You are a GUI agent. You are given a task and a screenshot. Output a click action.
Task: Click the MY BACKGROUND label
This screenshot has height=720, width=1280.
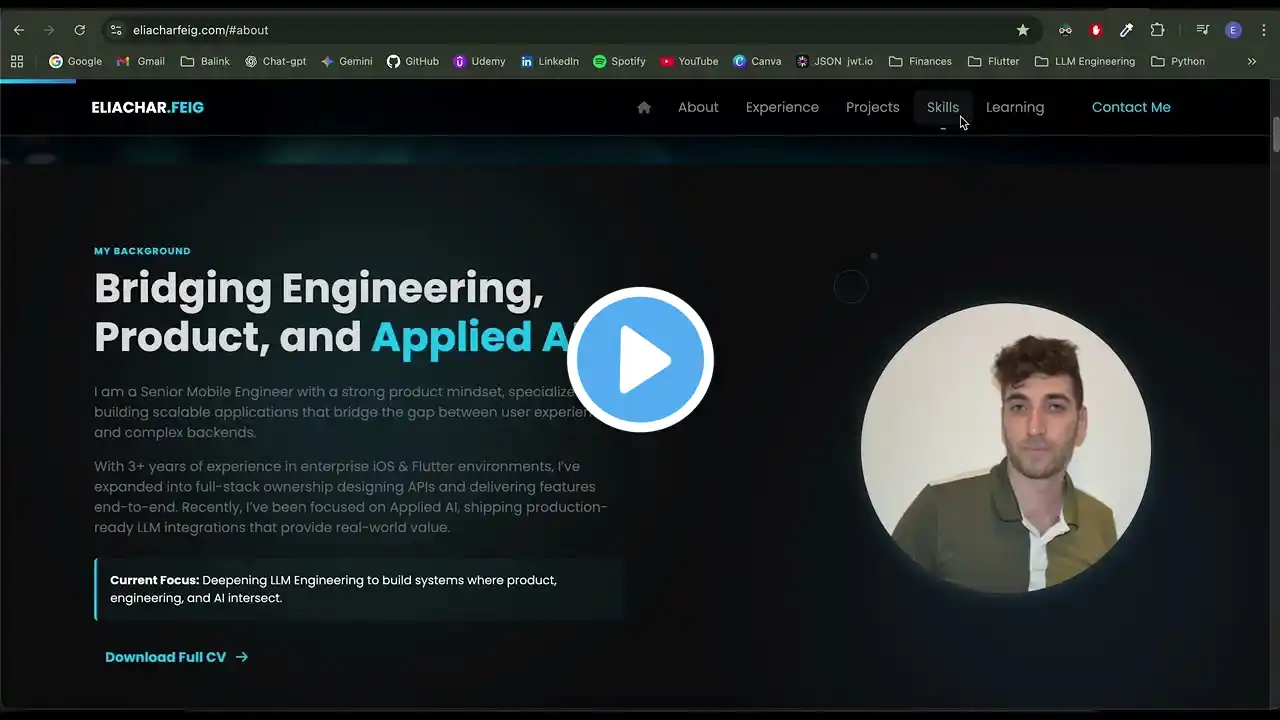pyautogui.click(x=142, y=251)
